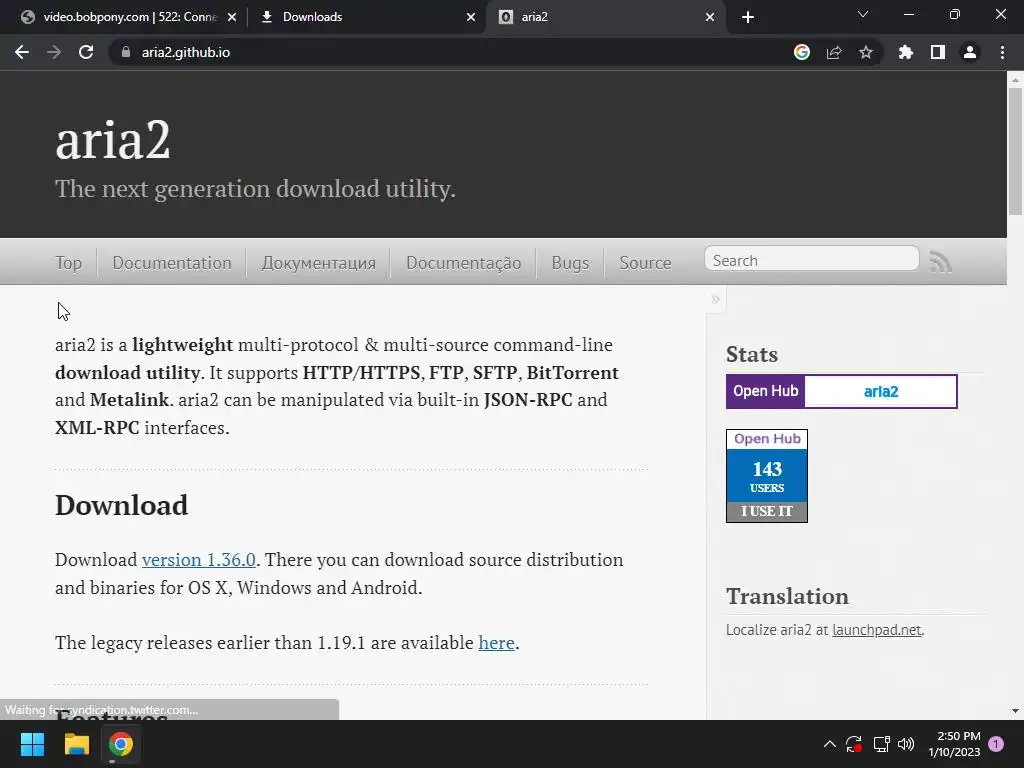Open a new tab with the plus button

748,17
